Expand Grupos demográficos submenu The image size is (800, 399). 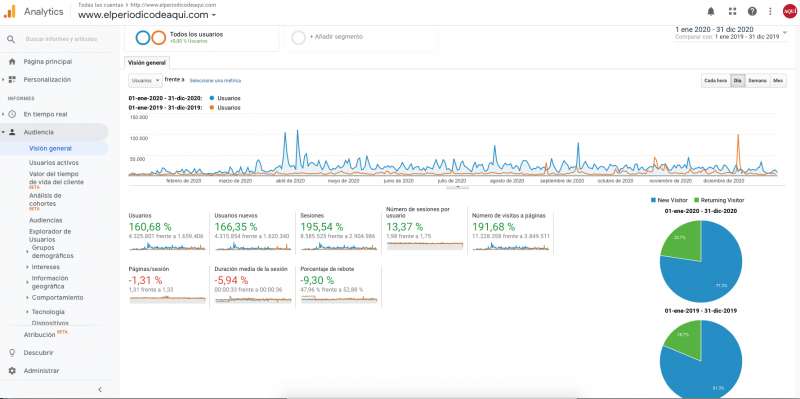pos(27,252)
